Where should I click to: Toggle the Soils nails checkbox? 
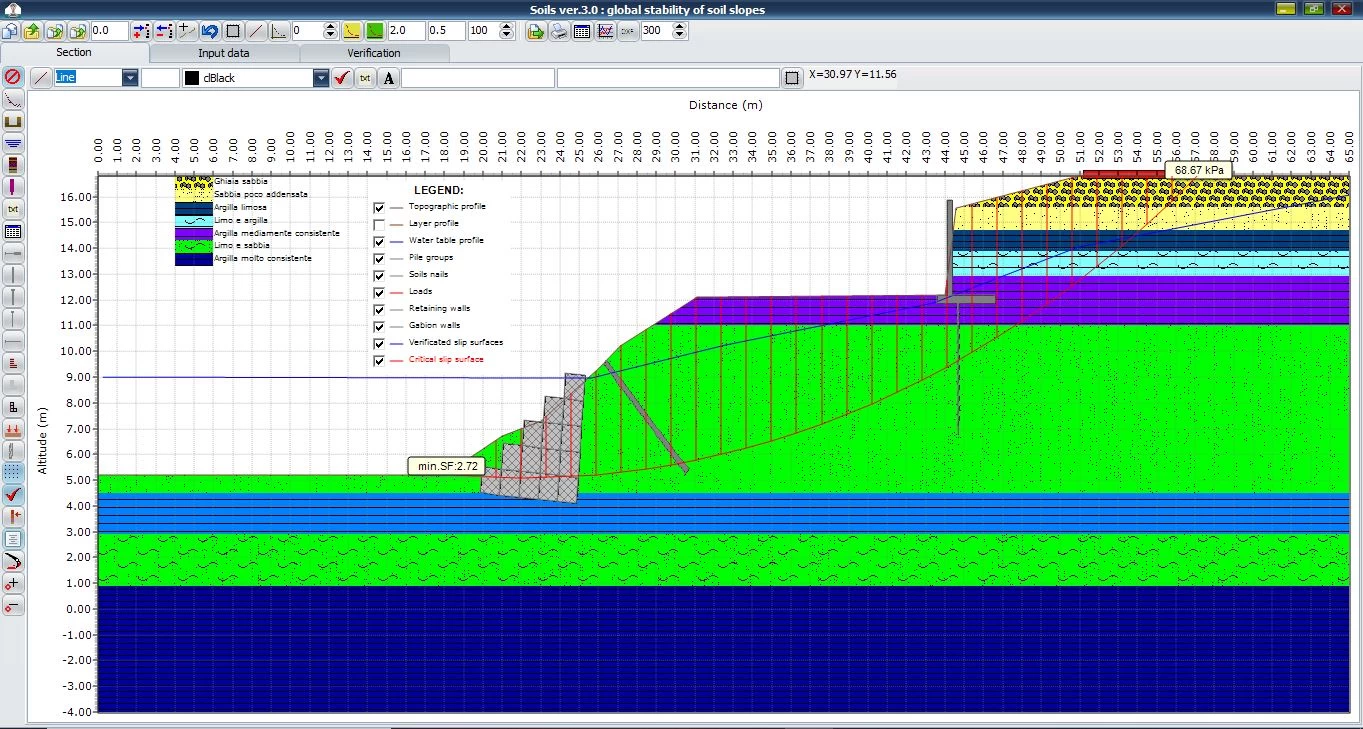pyautogui.click(x=379, y=275)
